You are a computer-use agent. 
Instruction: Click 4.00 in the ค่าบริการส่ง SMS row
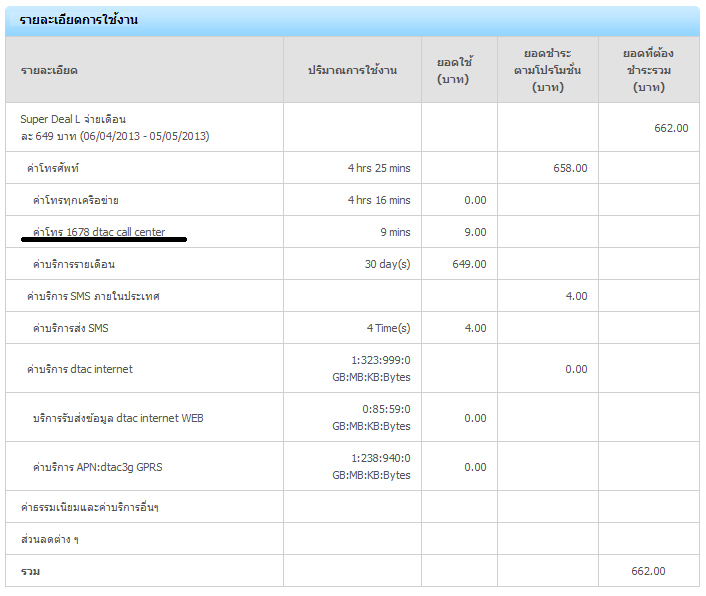(475, 328)
